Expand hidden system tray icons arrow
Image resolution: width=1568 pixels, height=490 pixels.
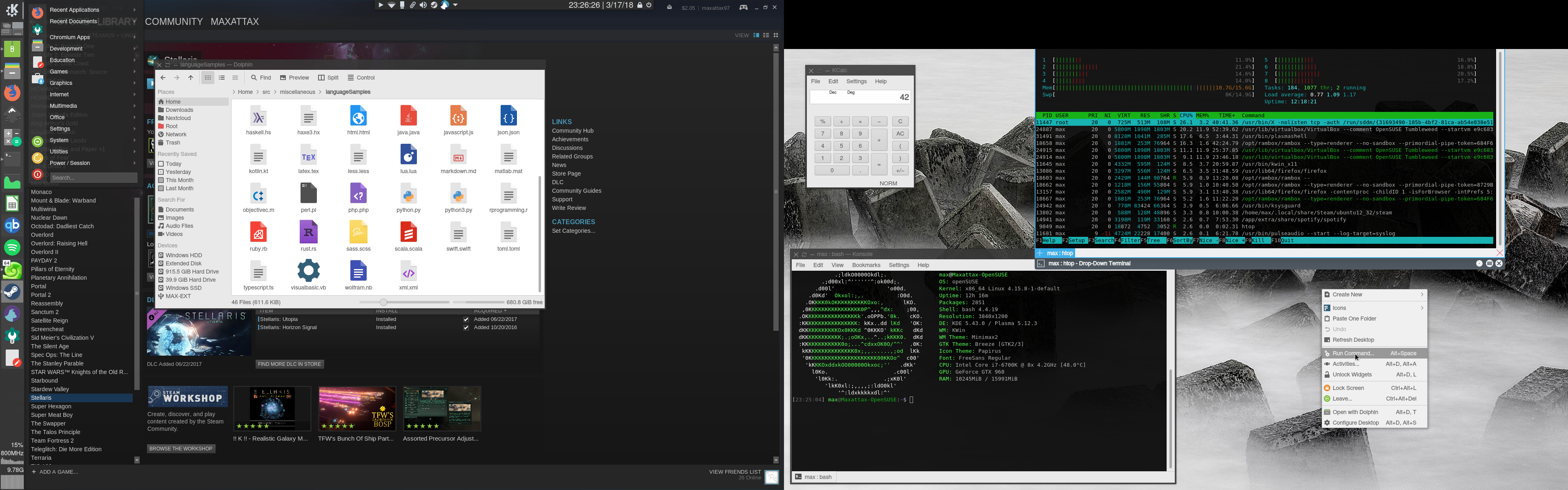tap(455, 5)
